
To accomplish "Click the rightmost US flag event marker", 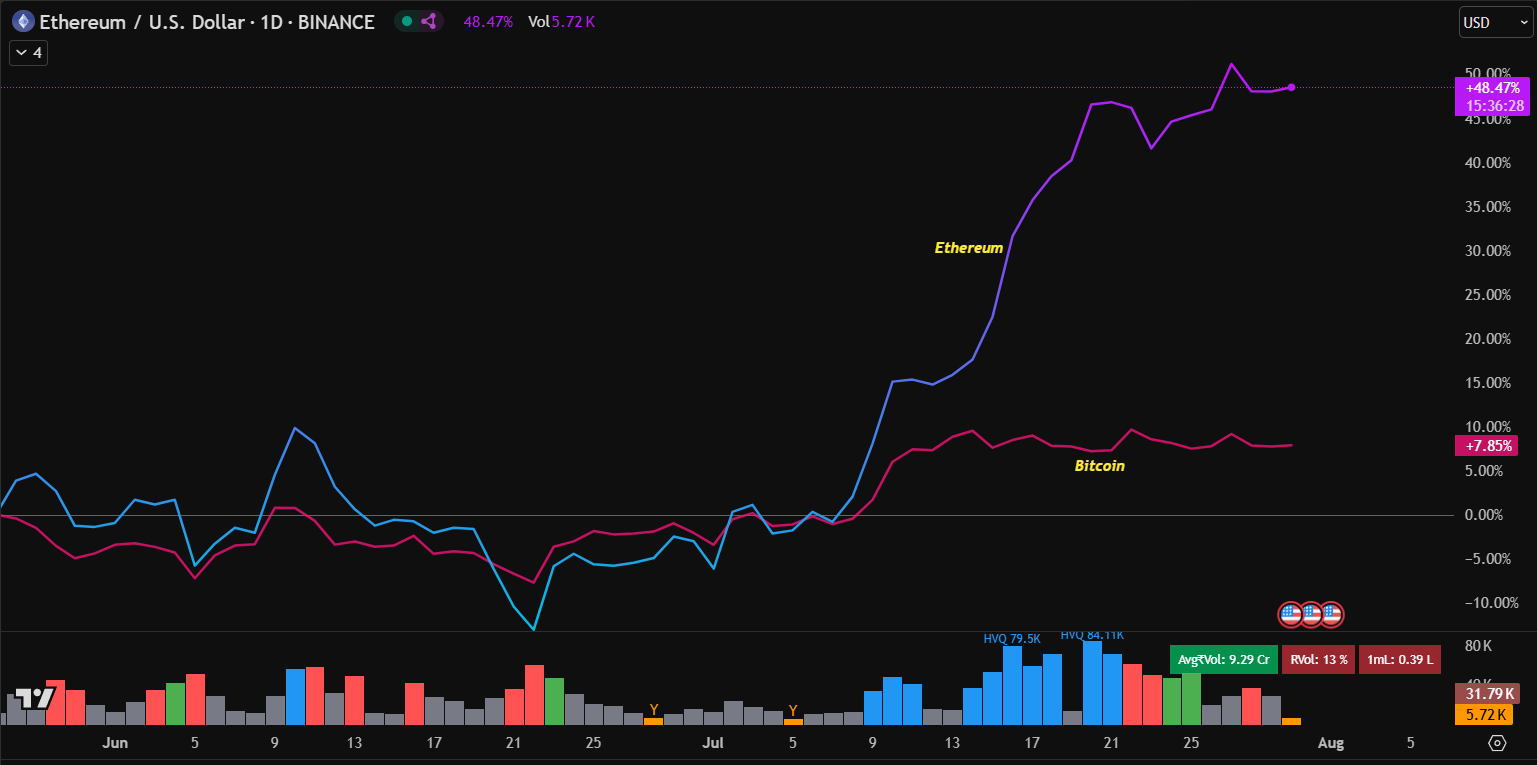I will coord(1331,614).
